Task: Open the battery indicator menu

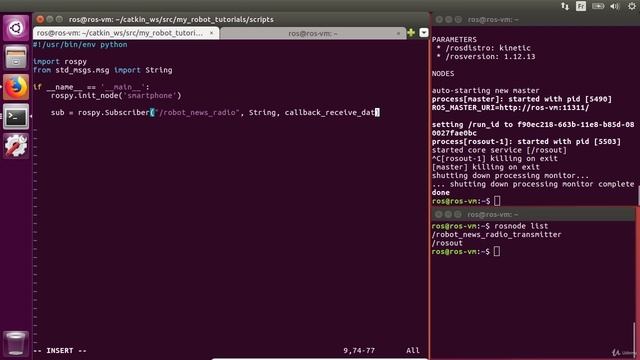Action: [598, 6]
